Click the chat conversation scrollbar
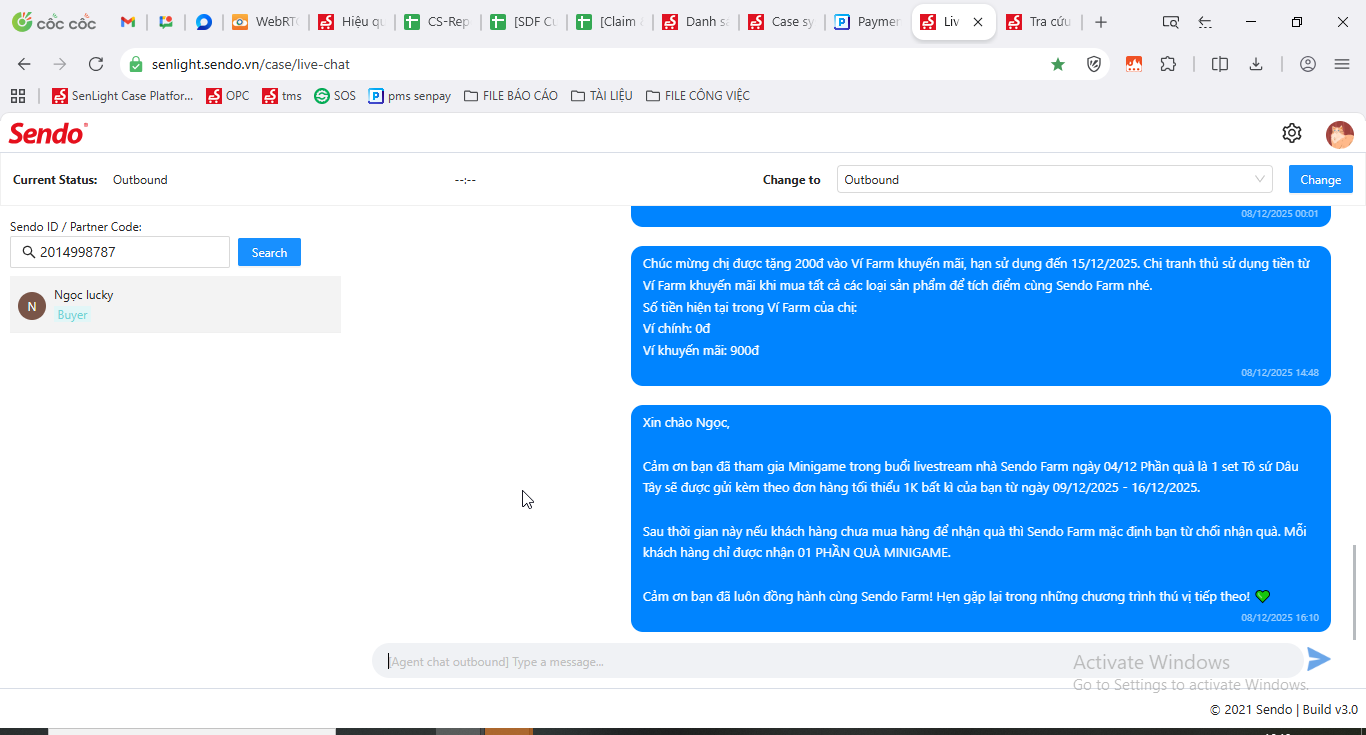Image resolution: width=1366 pixels, height=735 pixels. tap(1355, 592)
